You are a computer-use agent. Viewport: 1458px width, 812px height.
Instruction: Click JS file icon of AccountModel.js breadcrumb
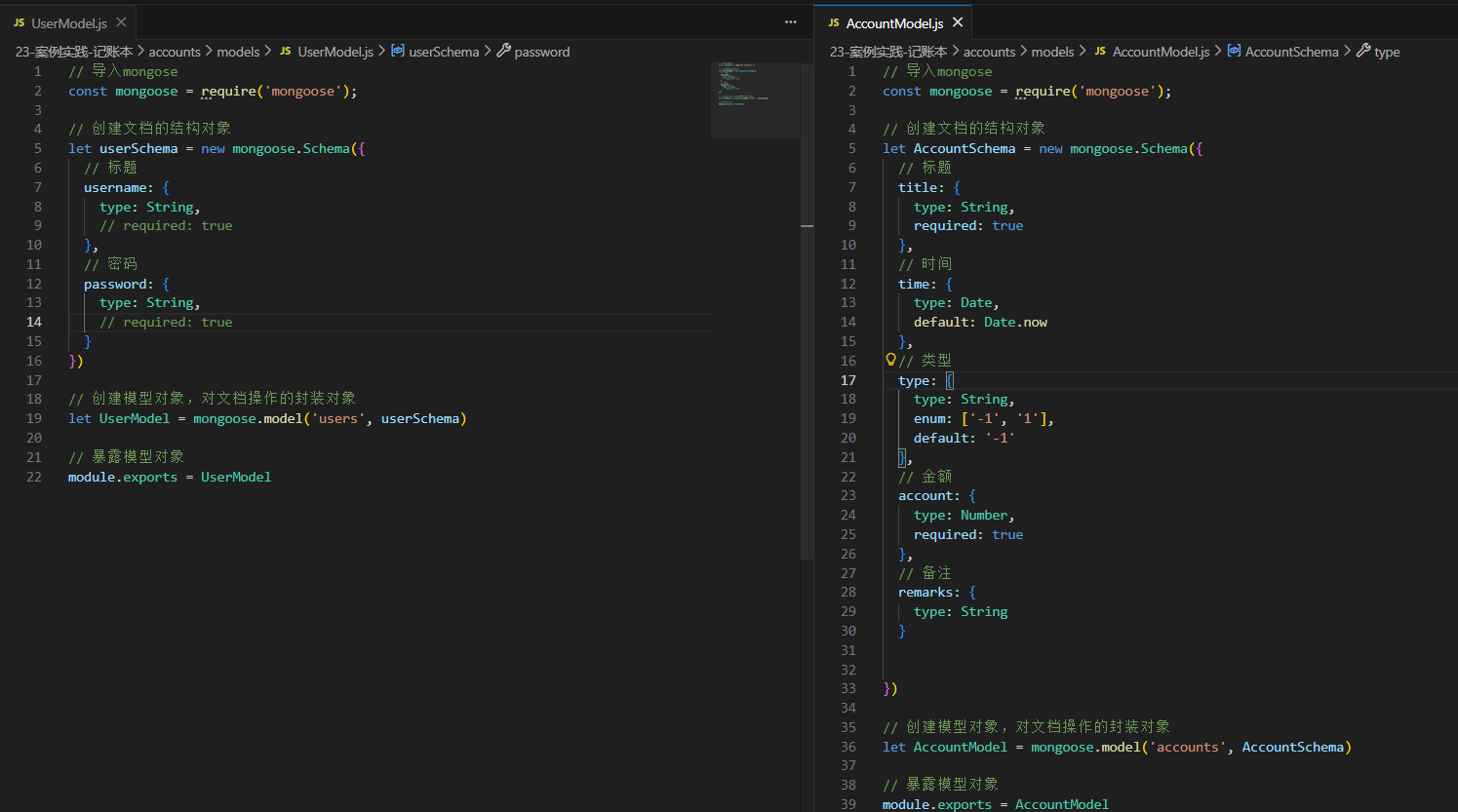(x=1100, y=52)
